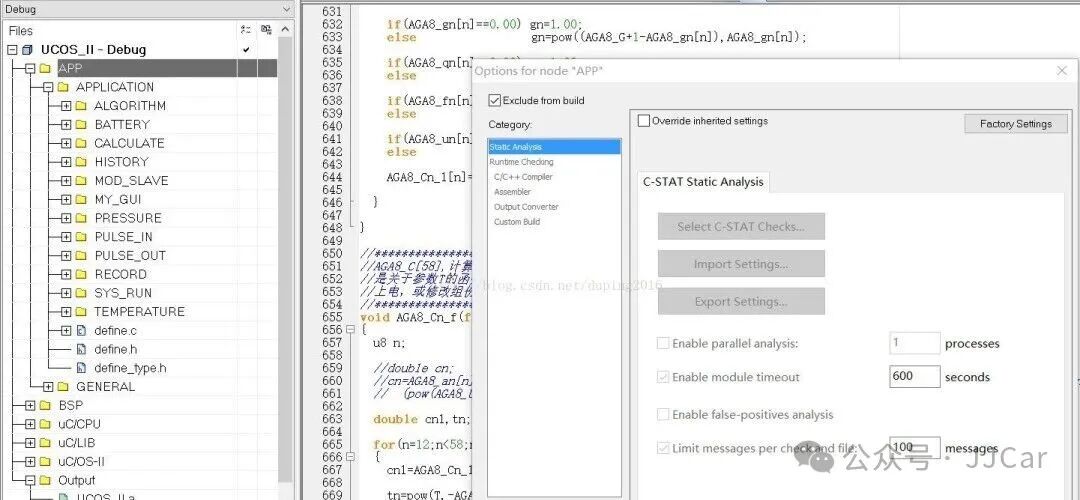The height and width of the screenshot is (500, 1080).
Task: Collapse the APP tree node
Action: pyautogui.click(x=30, y=68)
